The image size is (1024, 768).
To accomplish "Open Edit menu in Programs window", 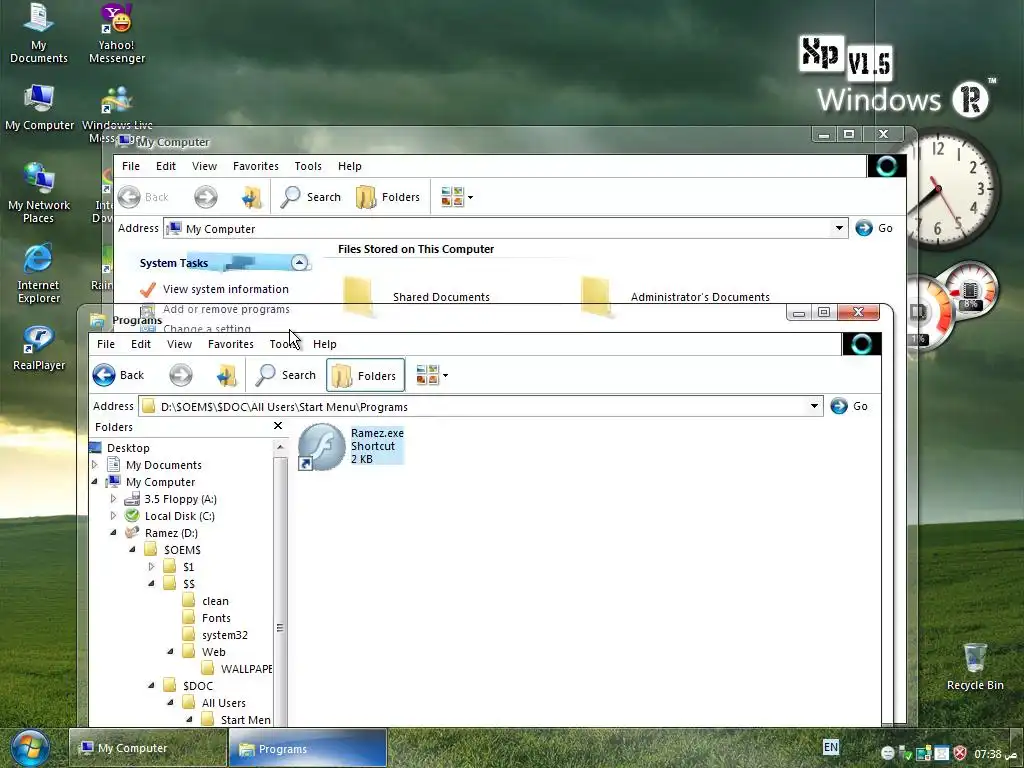I will [140, 344].
